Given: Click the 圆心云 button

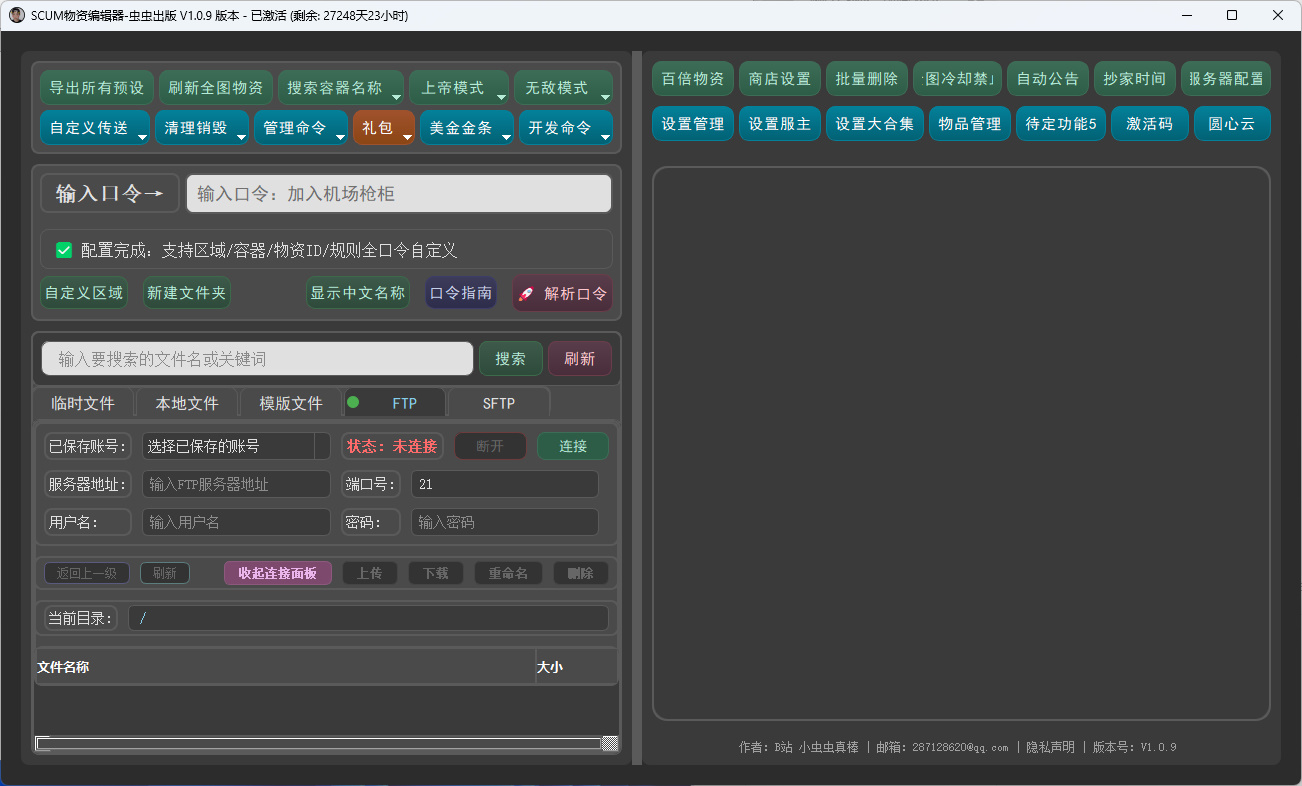Looking at the screenshot, I should pos(1232,124).
